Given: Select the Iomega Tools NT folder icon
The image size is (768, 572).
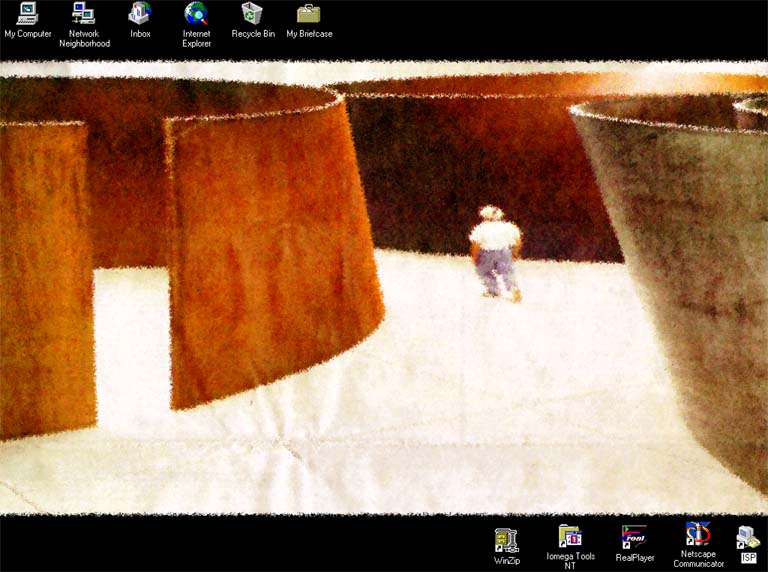Looking at the screenshot, I should pos(570,536).
